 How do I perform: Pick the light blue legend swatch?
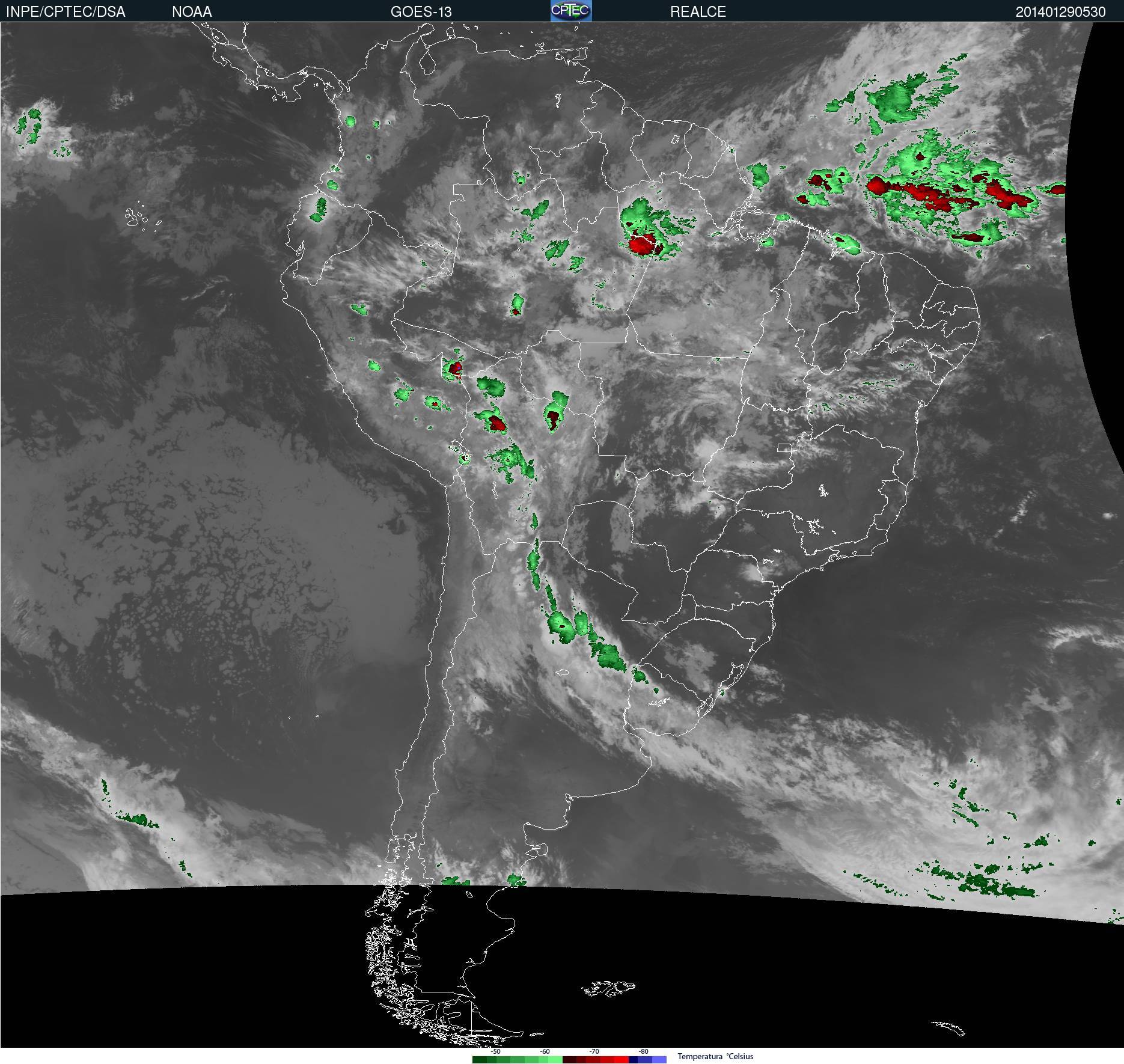[x=659, y=1060]
